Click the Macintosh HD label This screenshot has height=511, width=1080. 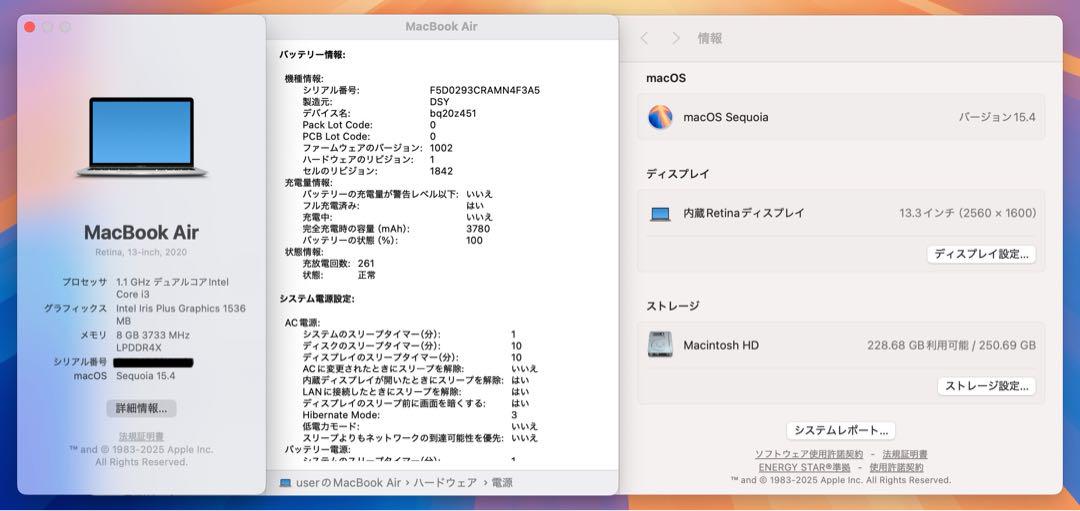(721, 345)
